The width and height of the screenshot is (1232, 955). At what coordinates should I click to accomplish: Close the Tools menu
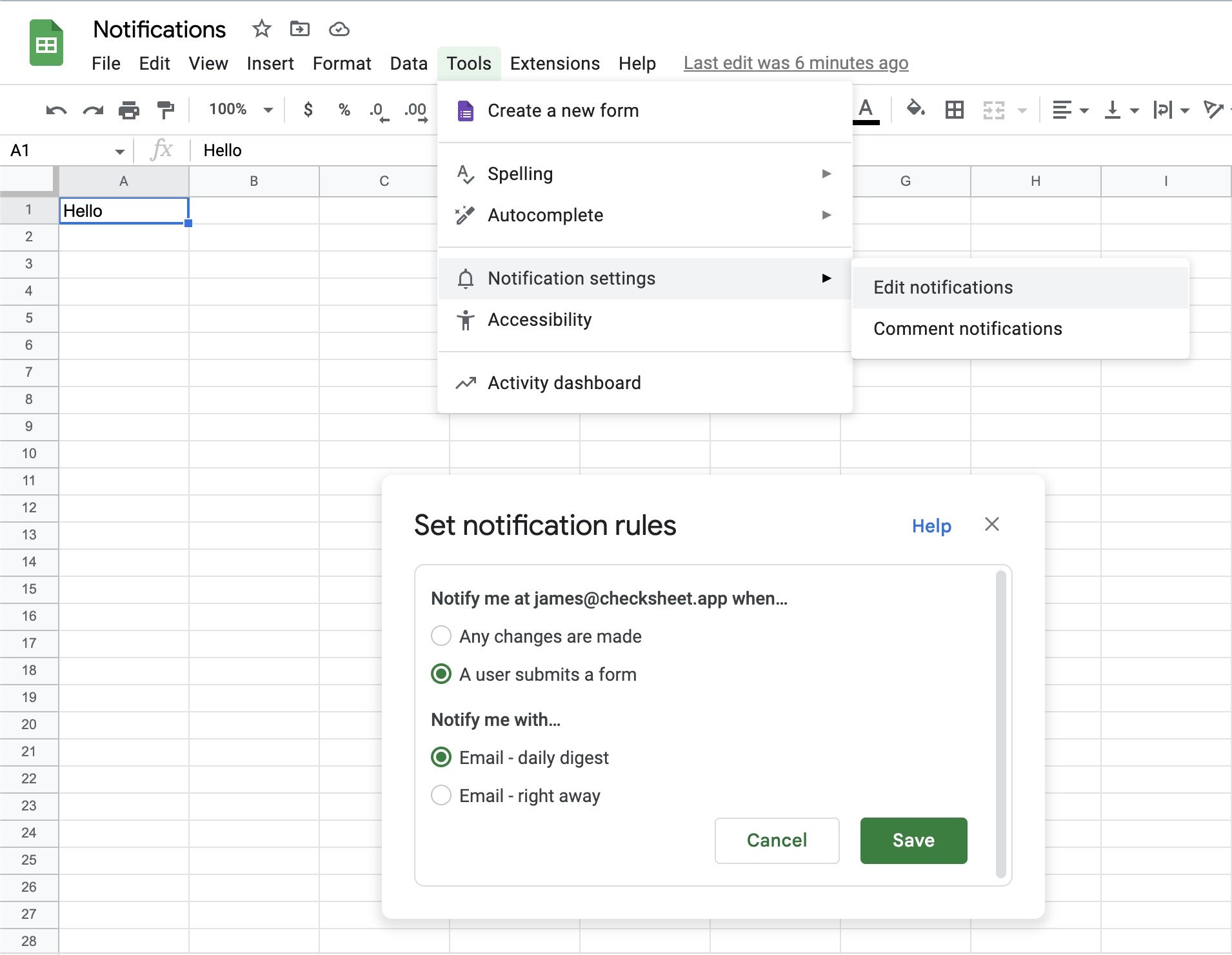[x=469, y=63]
